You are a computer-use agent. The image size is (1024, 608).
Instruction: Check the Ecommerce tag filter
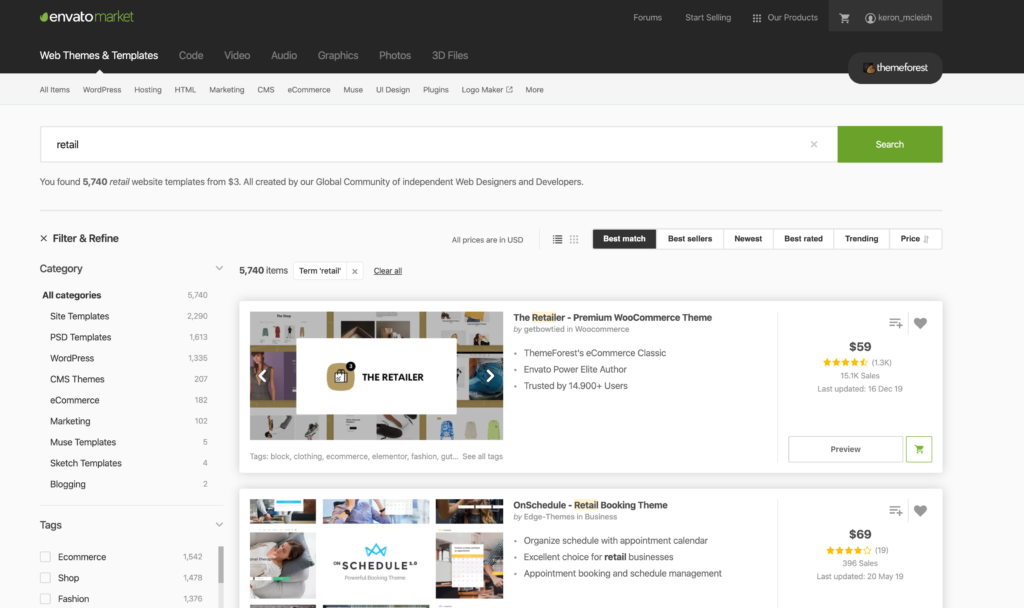click(45, 557)
